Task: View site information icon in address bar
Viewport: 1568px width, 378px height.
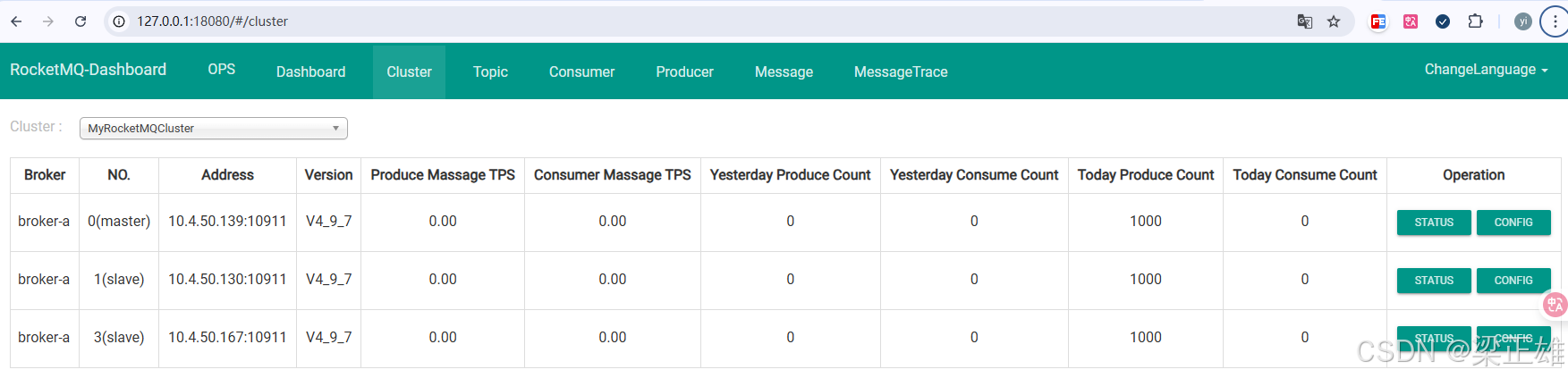Action: [x=119, y=21]
